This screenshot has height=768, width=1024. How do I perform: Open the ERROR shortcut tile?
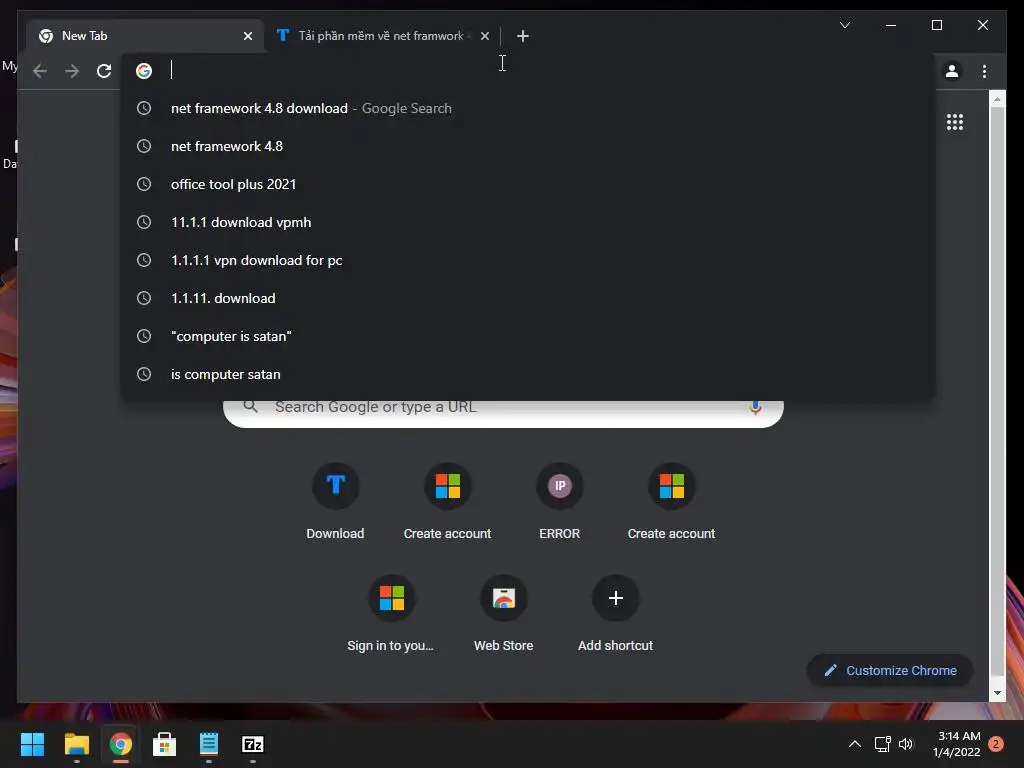[x=560, y=501]
